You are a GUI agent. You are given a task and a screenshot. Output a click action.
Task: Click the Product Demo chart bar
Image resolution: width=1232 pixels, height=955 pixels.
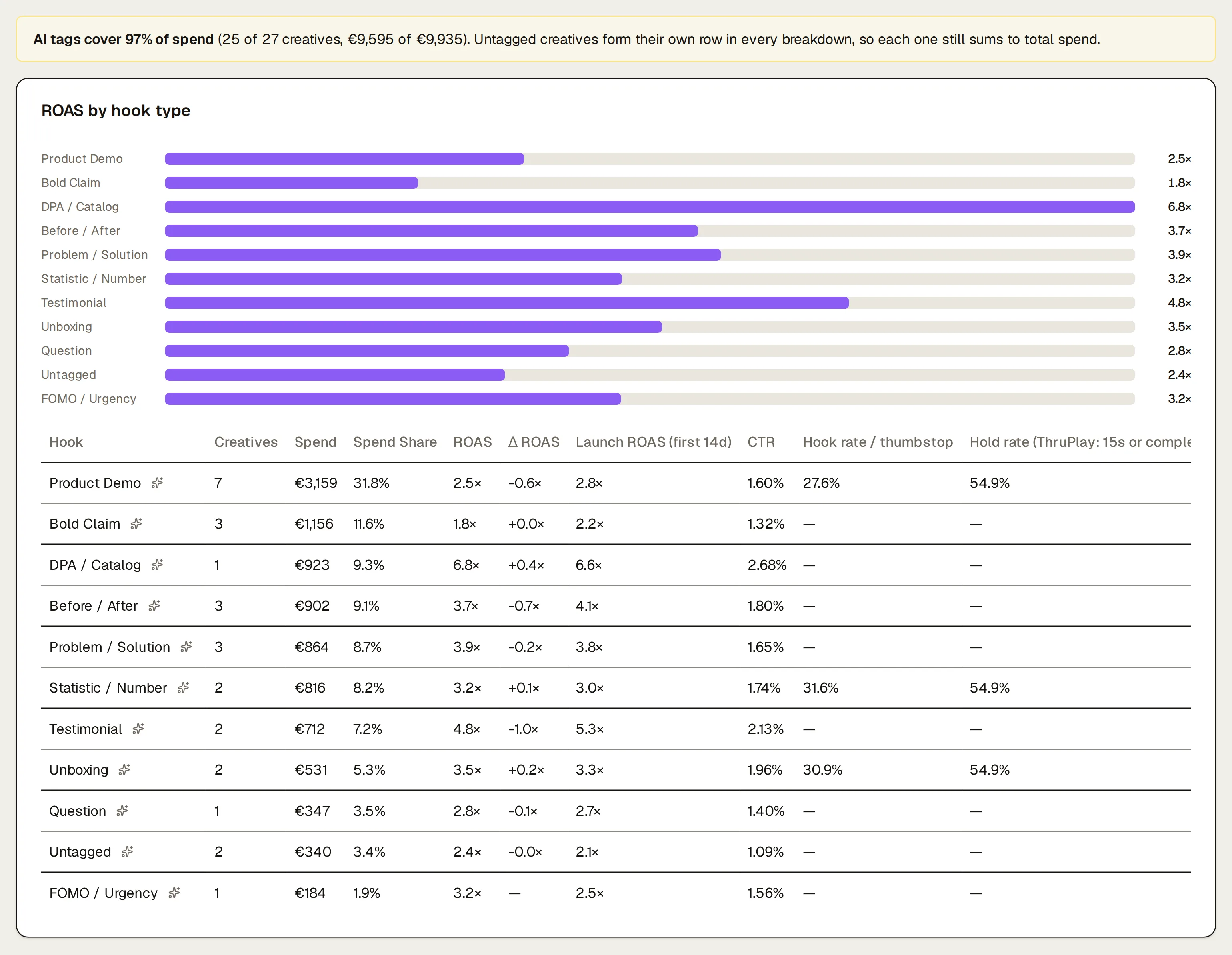pyautogui.click(x=344, y=159)
